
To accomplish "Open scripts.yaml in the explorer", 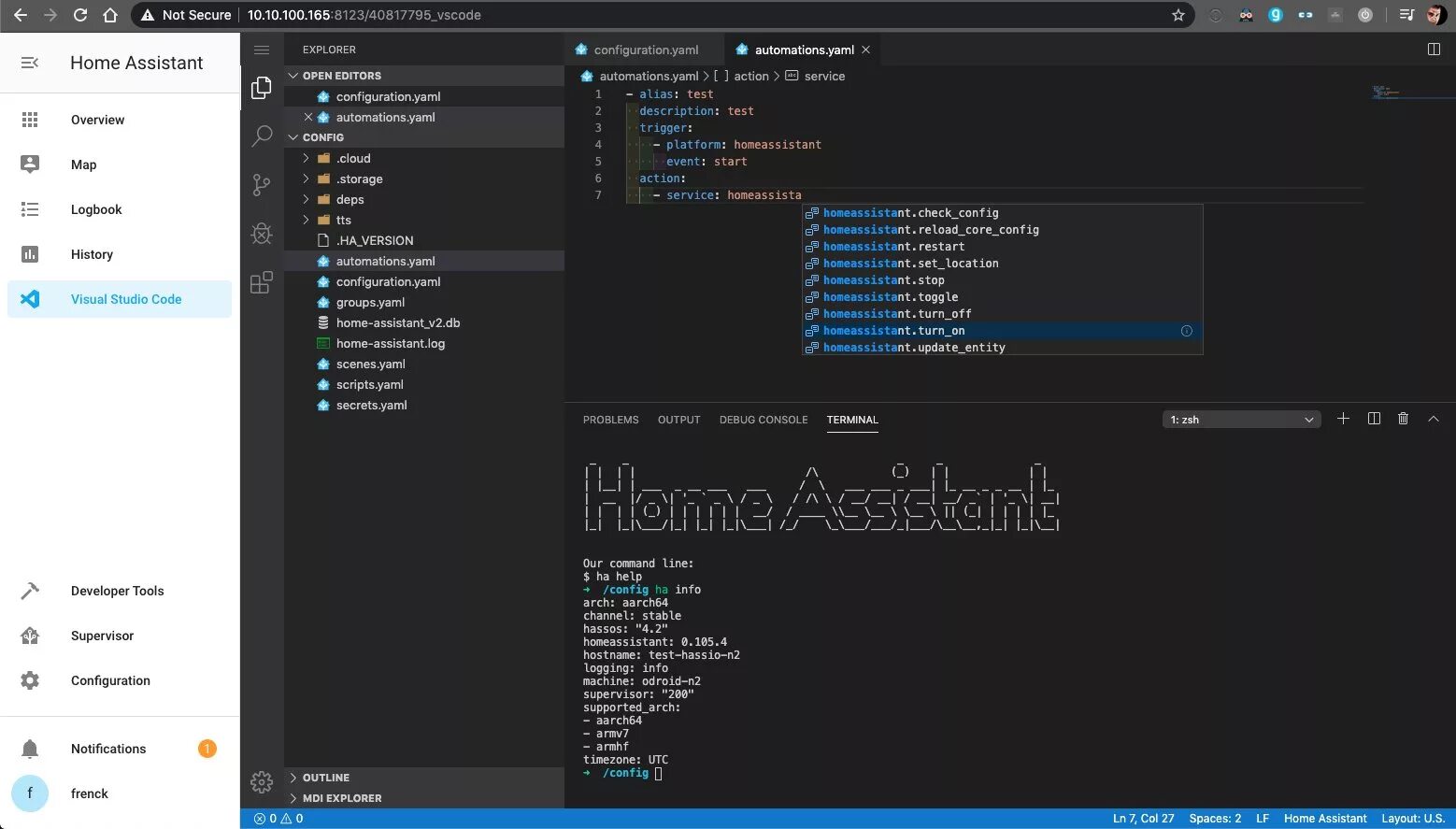I will point(424,384).
